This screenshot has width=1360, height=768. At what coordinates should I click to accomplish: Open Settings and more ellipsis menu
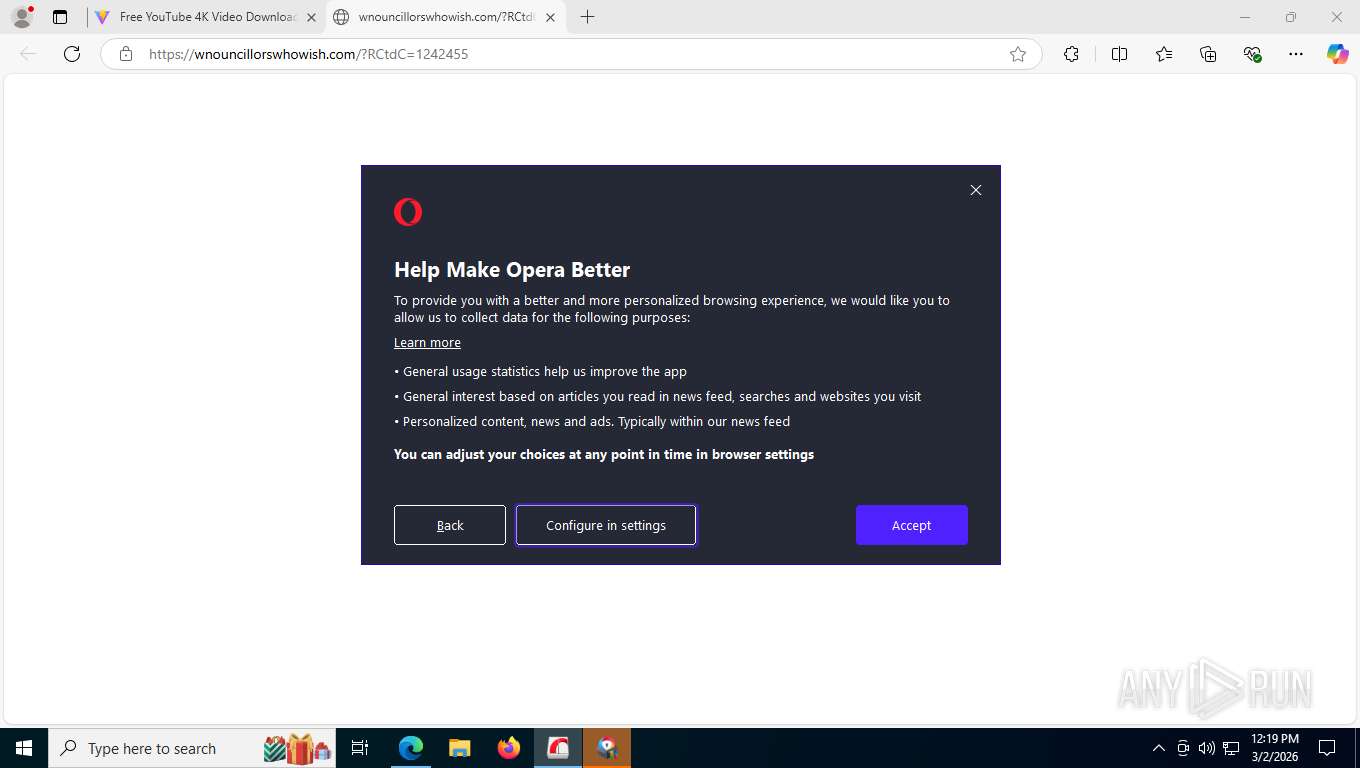click(1296, 54)
